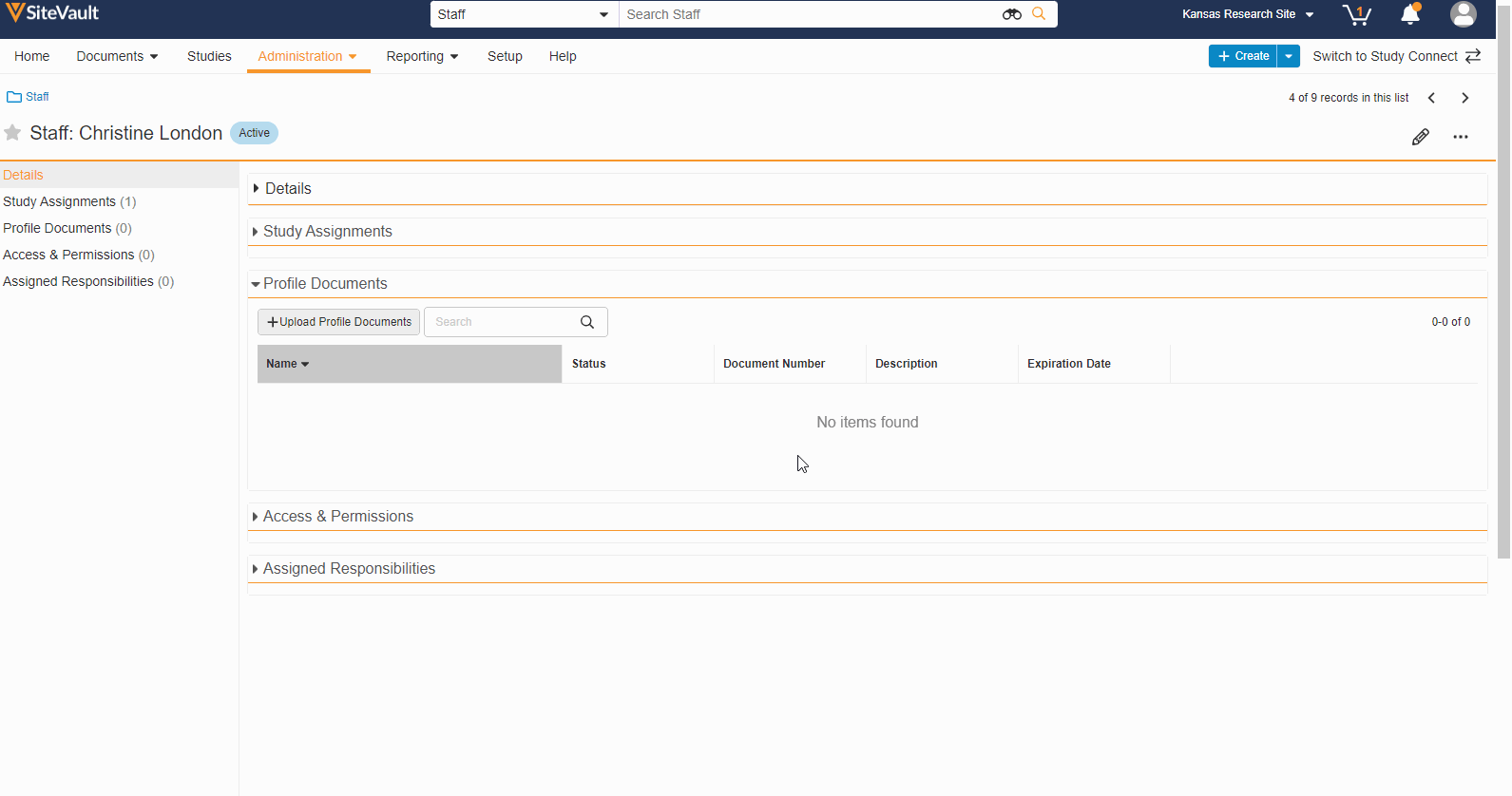1512x796 pixels.
Task: Open the Staff search type dropdown
Action: (524, 14)
